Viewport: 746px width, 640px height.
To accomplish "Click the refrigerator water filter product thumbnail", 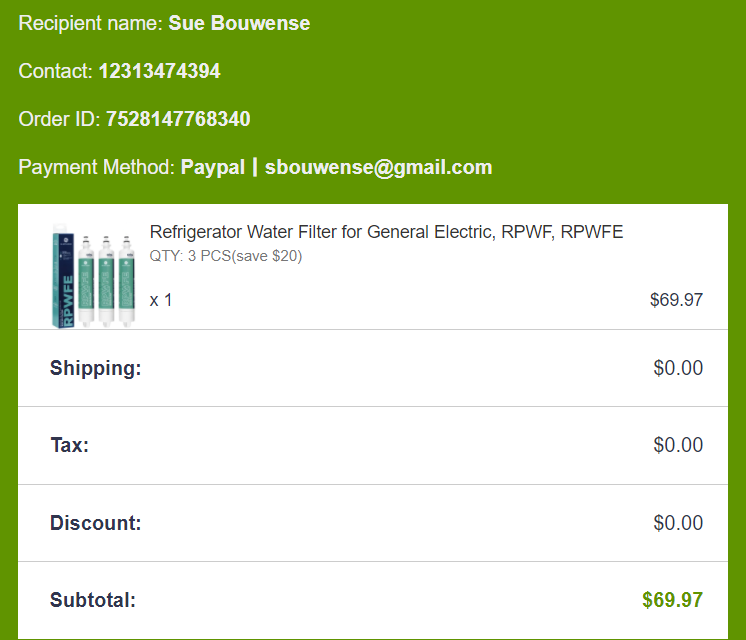I will (x=88, y=276).
